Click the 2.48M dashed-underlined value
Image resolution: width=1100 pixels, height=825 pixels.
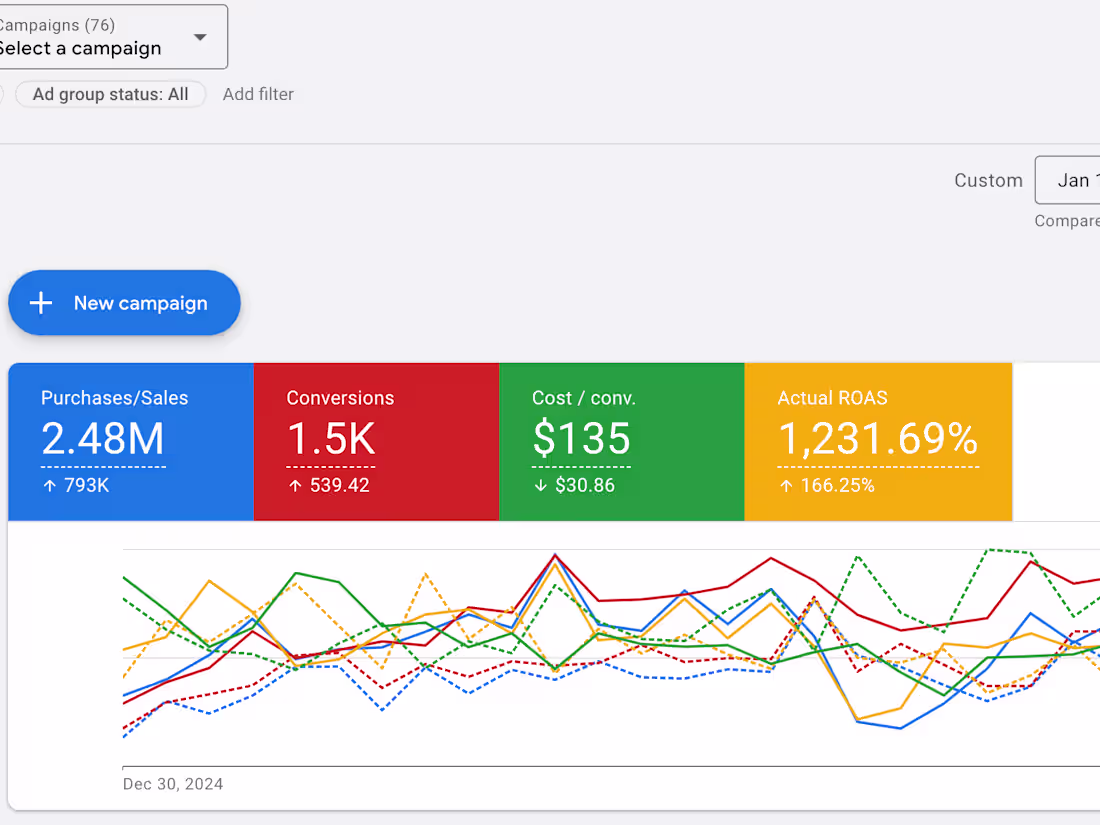(102, 441)
